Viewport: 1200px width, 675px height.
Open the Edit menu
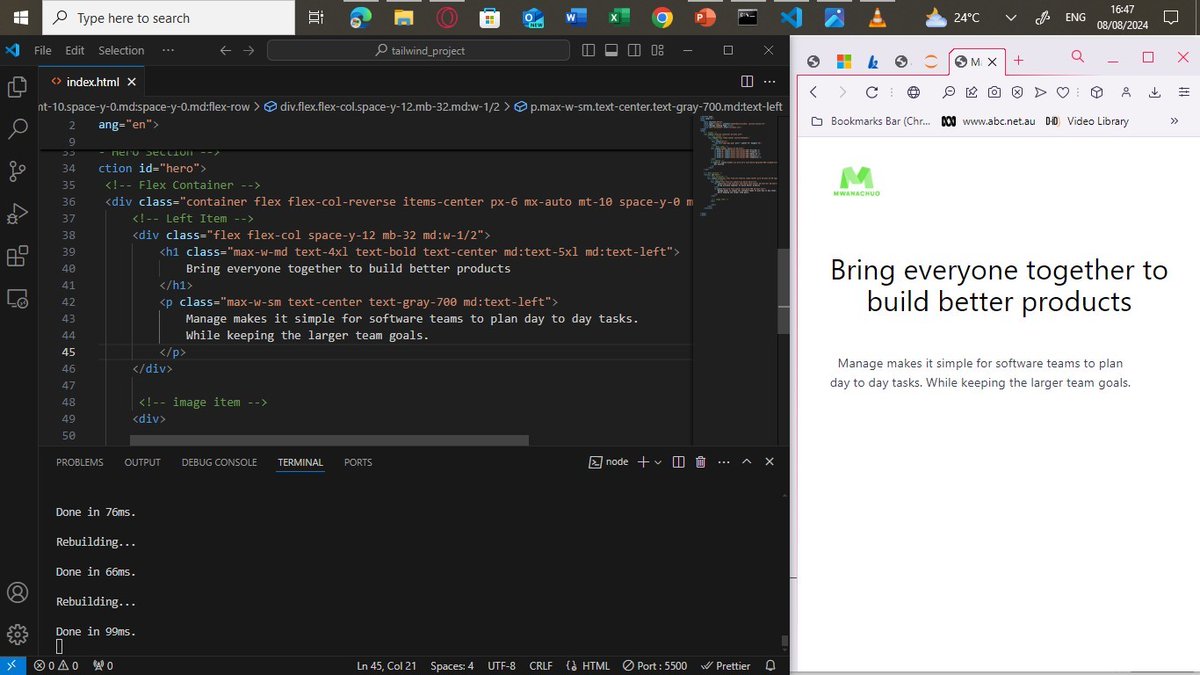(75, 50)
